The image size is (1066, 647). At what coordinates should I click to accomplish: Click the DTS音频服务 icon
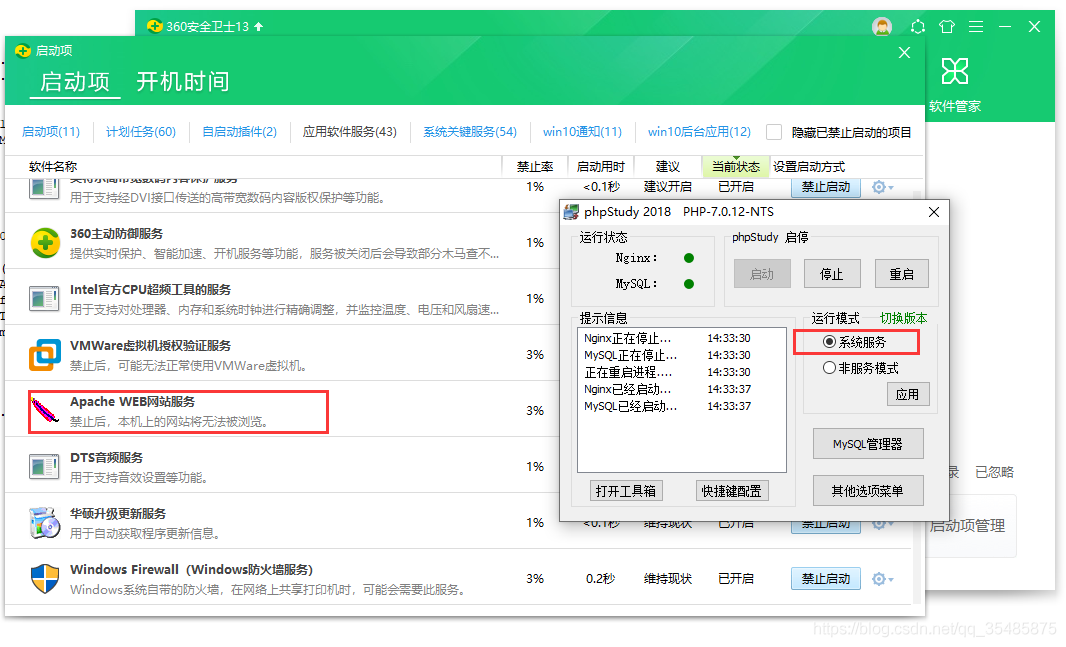coord(44,466)
